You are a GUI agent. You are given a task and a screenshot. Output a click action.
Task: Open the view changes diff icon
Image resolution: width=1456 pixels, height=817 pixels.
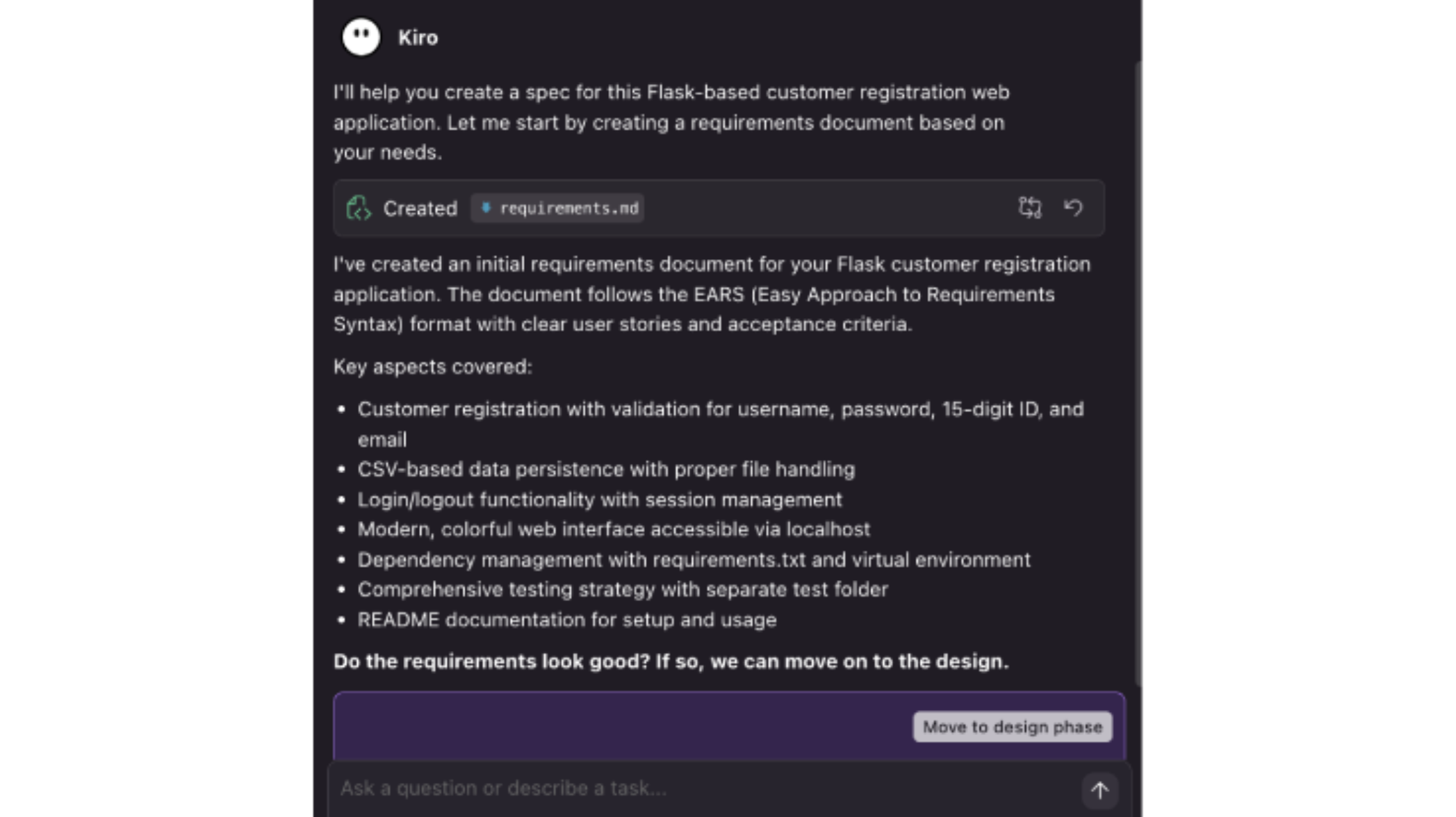click(1029, 208)
